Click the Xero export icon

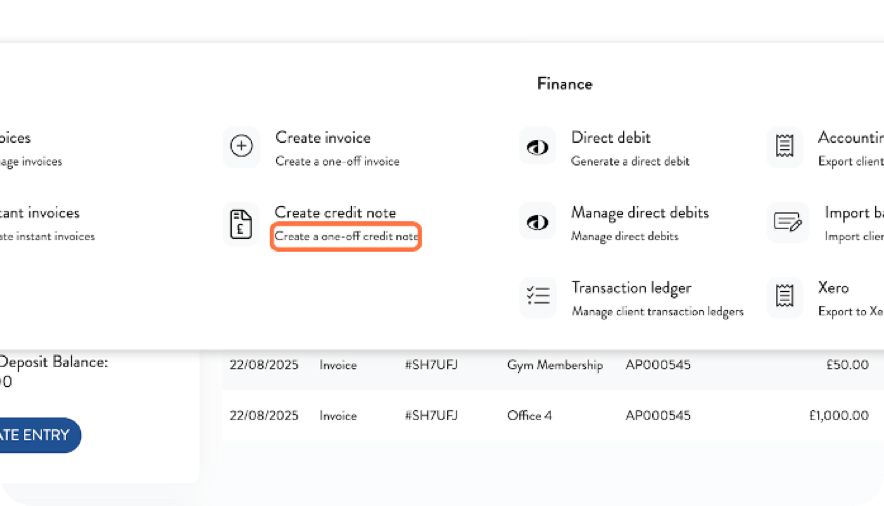click(x=785, y=297)
